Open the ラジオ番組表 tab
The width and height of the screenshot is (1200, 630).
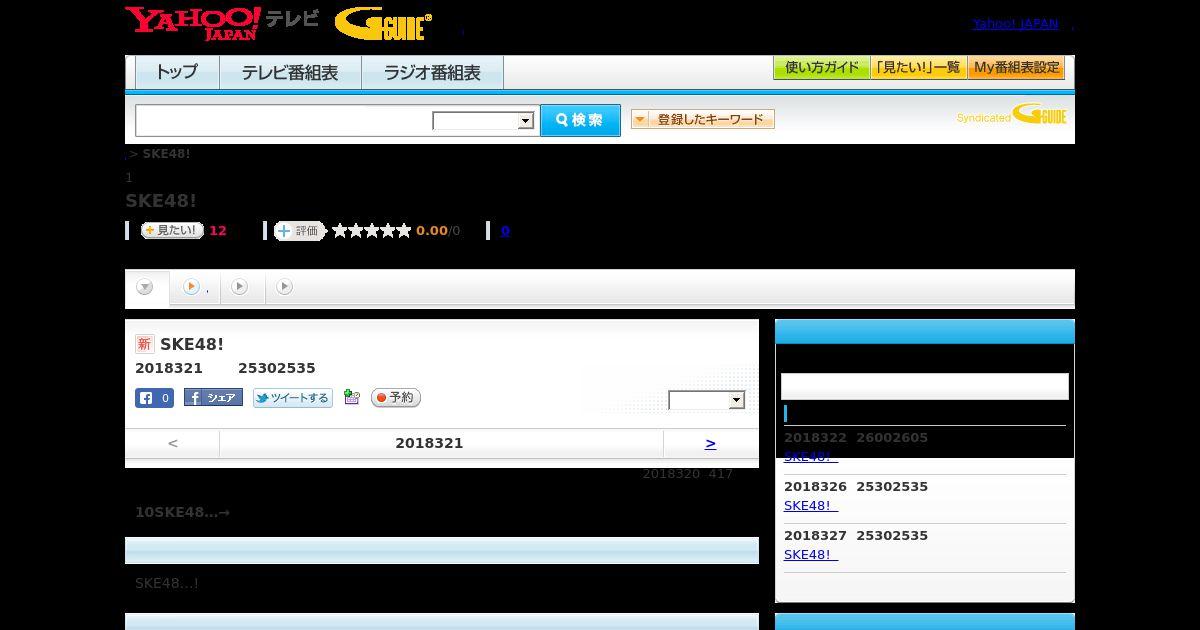[432, 73]
